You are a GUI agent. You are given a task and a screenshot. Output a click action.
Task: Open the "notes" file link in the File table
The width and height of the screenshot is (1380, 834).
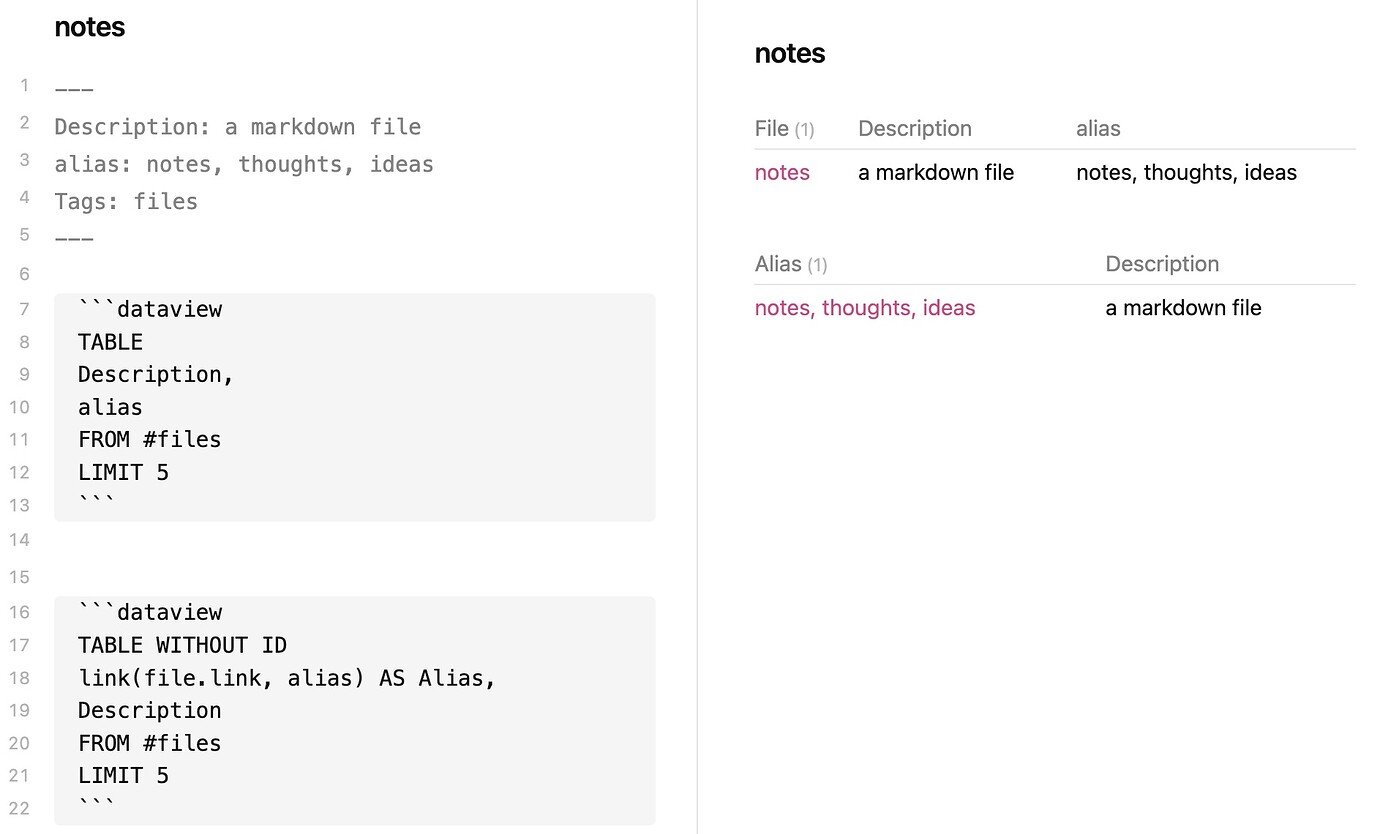(782, 172)
